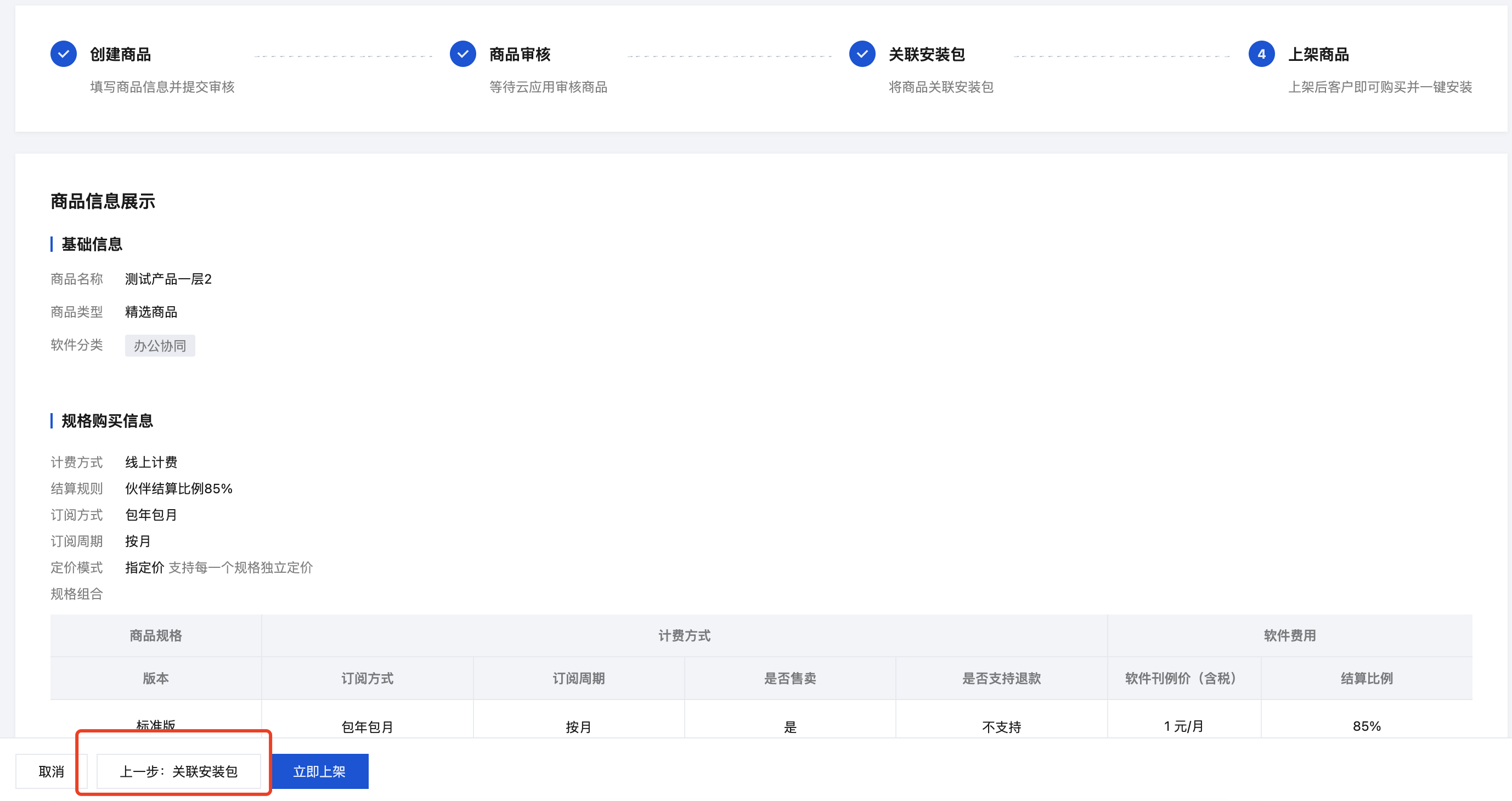This screenshot has height=801, width=1512.
Task: Click the 伙伴结算比例85% value
Action: pos(178,488)
